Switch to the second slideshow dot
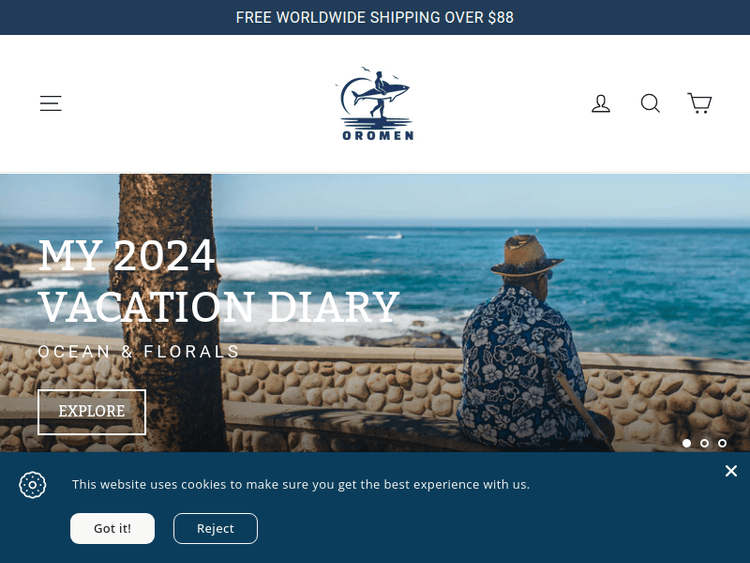The image size is (750, 563). 704,443
